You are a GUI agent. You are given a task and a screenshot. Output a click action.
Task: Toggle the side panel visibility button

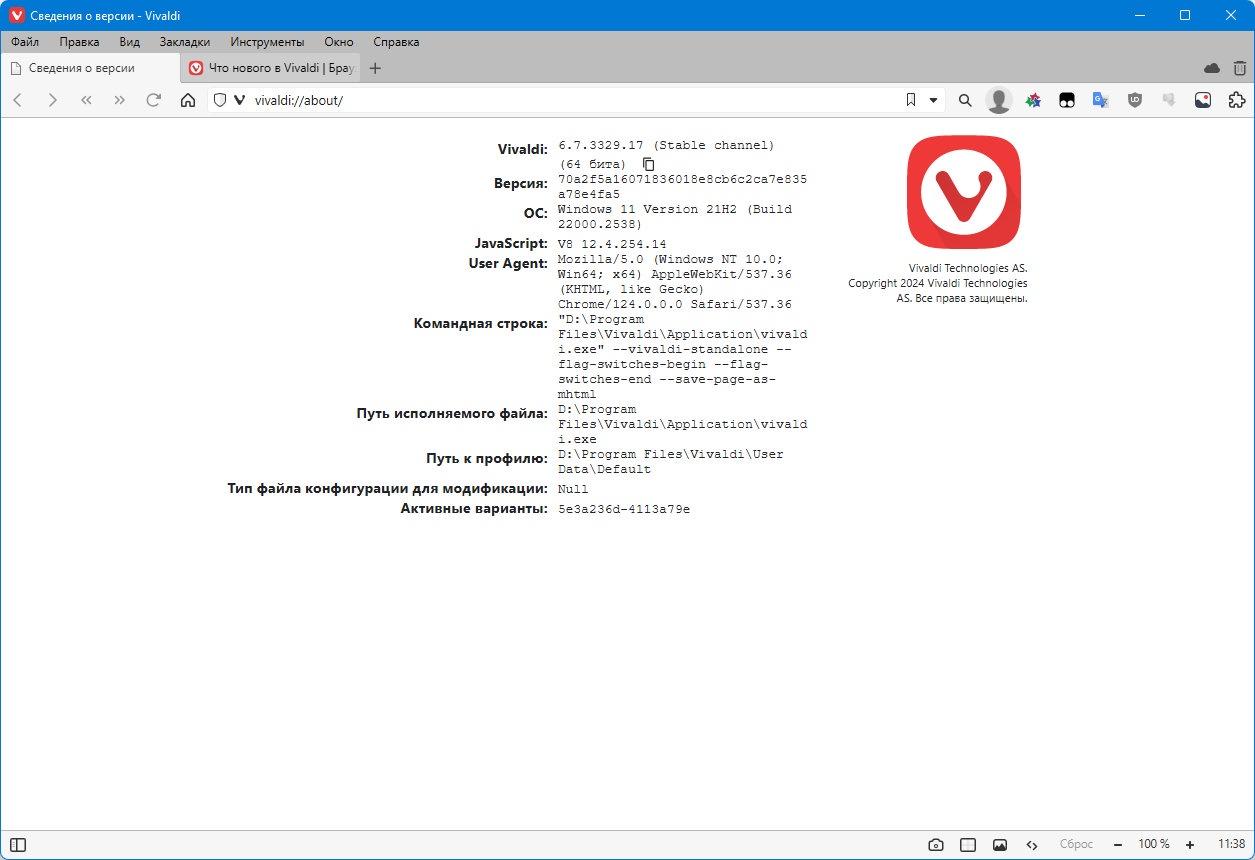[x=17, y=845]
